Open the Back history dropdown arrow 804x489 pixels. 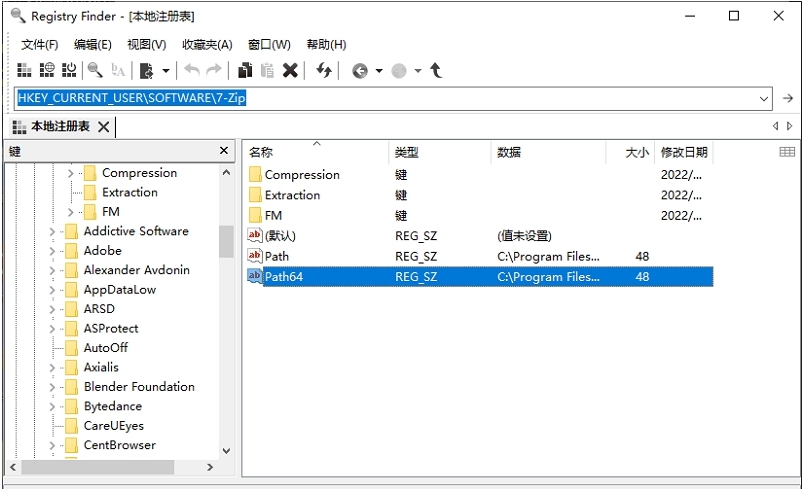click(x=379, y=71)
